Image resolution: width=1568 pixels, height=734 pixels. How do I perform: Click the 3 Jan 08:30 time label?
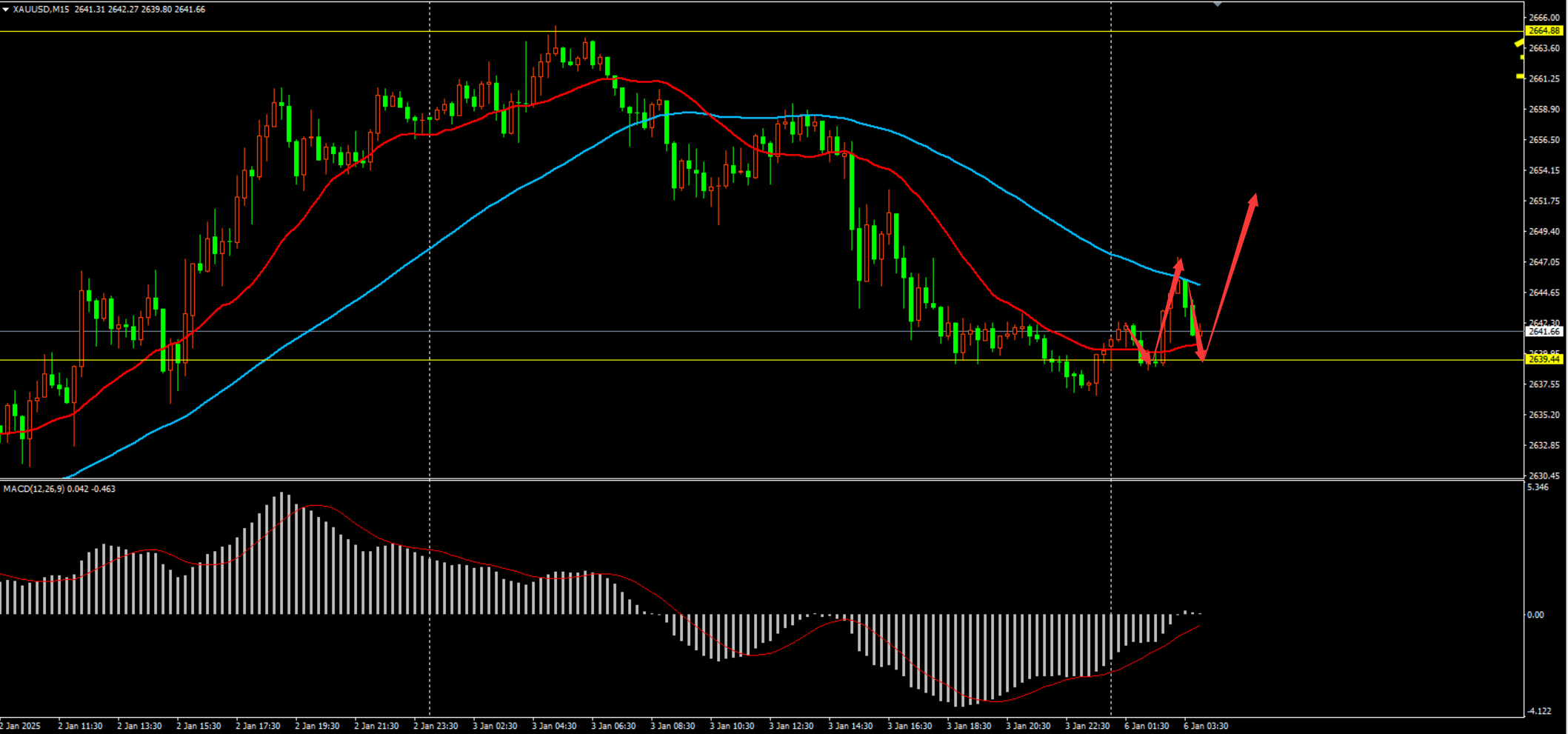[x=673, y=726]
